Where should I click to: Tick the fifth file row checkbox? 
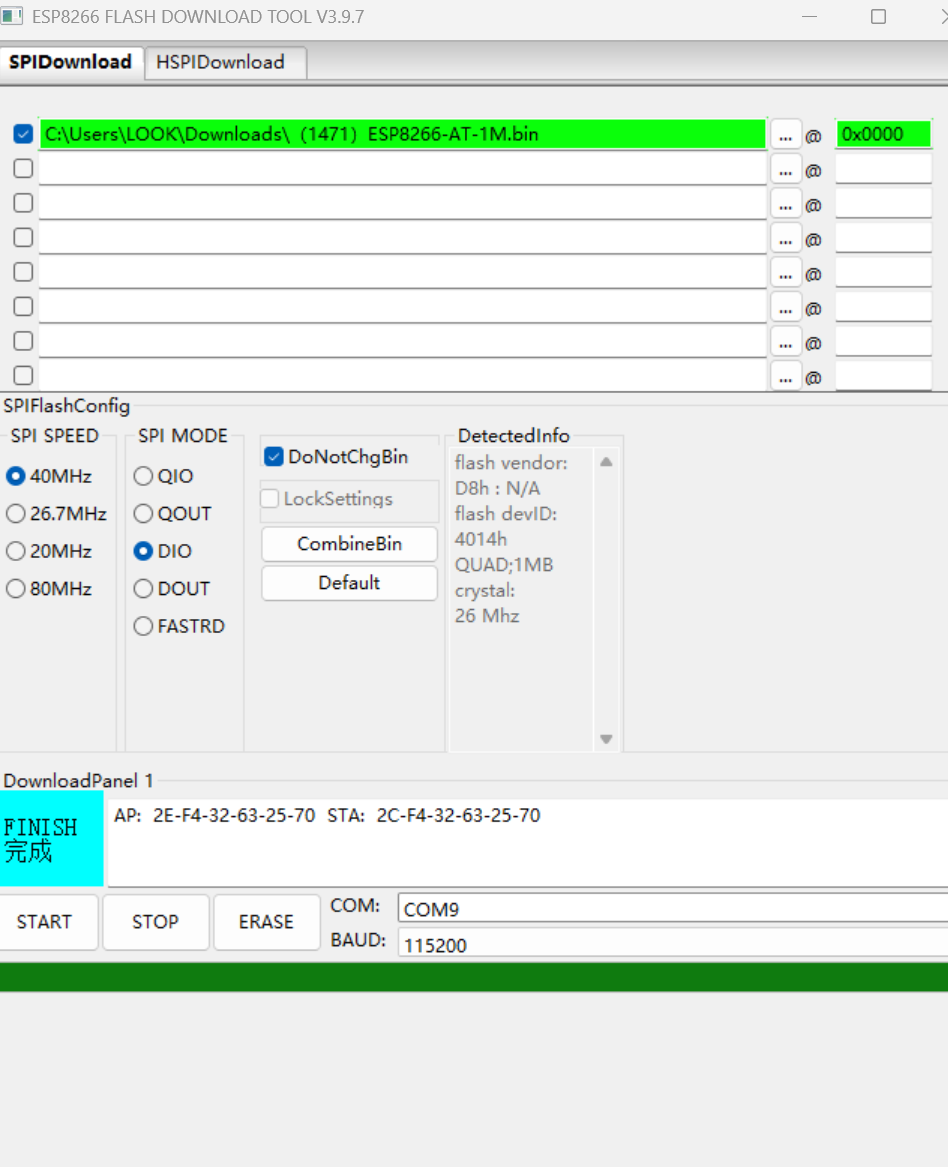[x=23, y=272]
